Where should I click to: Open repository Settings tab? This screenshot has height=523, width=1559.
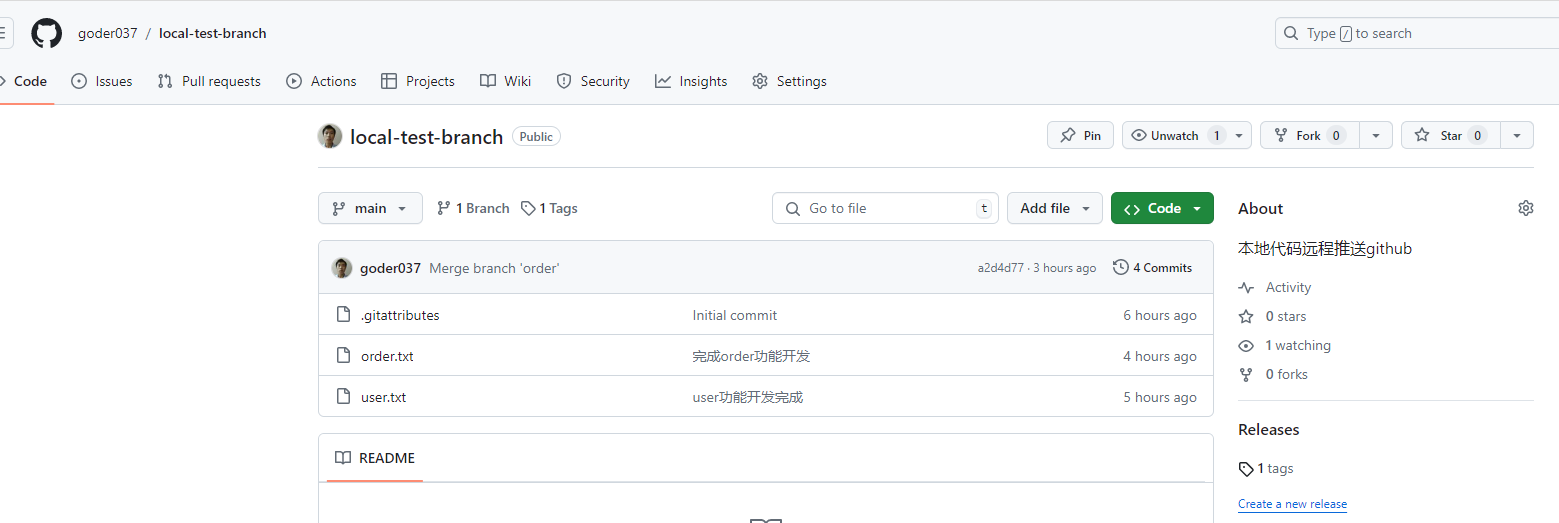[x=789, y=82]
